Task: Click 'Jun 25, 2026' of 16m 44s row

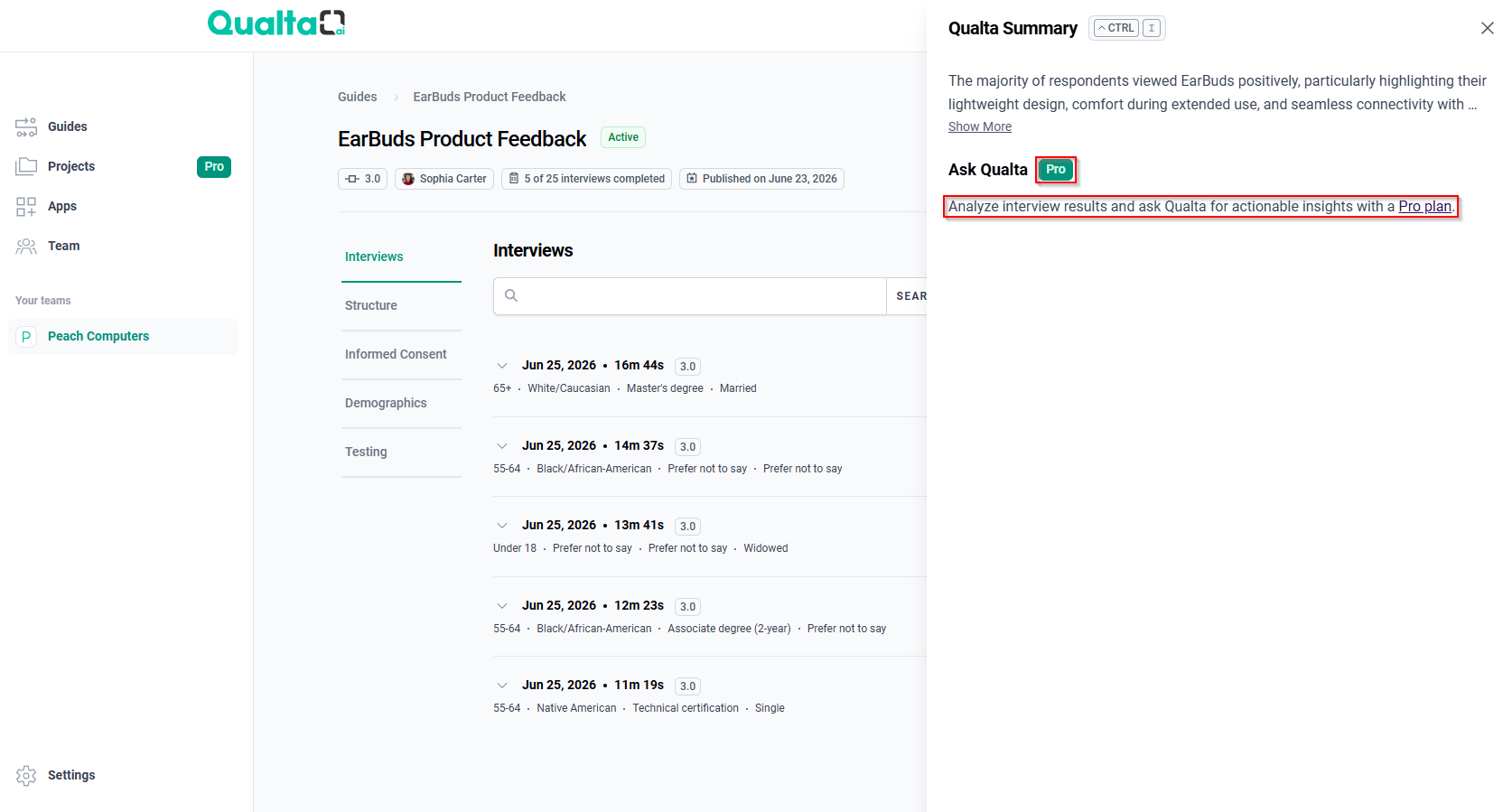Action: tap(559, 366)
